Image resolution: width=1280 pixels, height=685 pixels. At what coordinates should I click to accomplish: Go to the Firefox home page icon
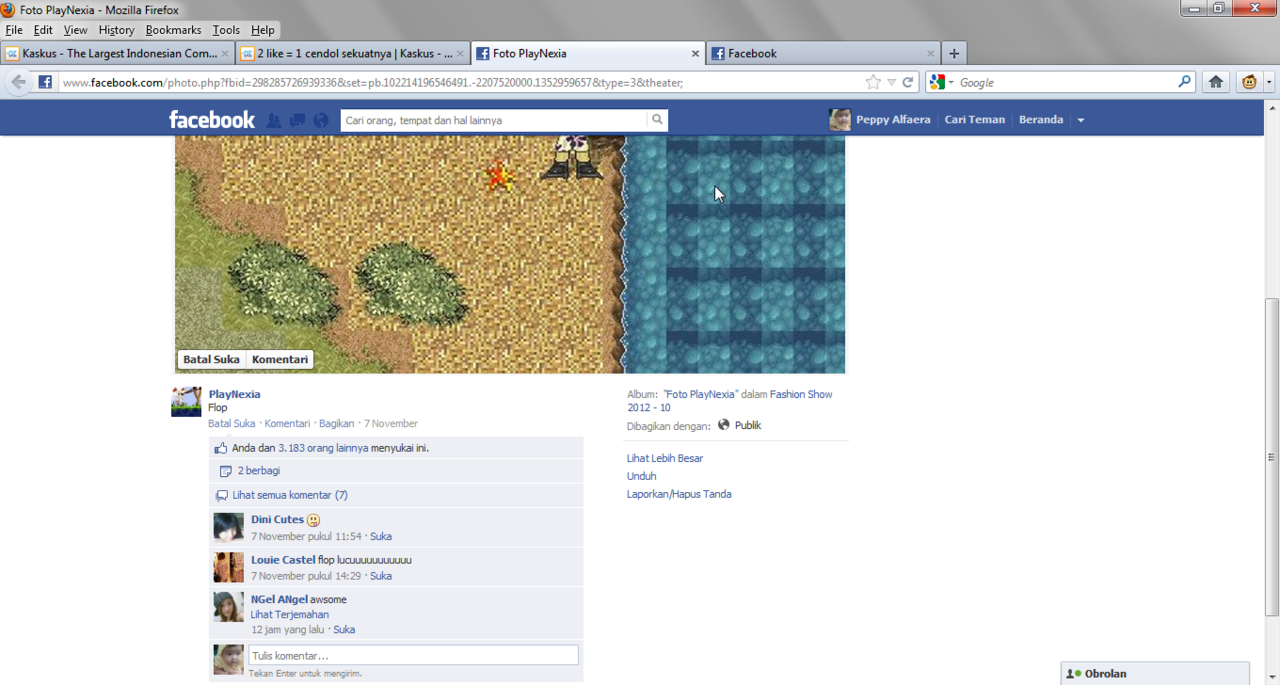(1216, 82)
